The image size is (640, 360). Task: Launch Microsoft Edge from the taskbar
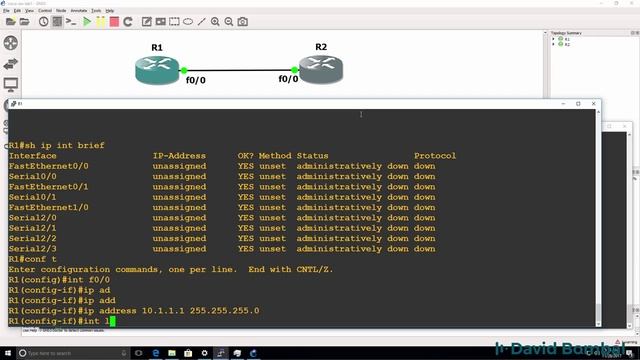tap(156, 353)
